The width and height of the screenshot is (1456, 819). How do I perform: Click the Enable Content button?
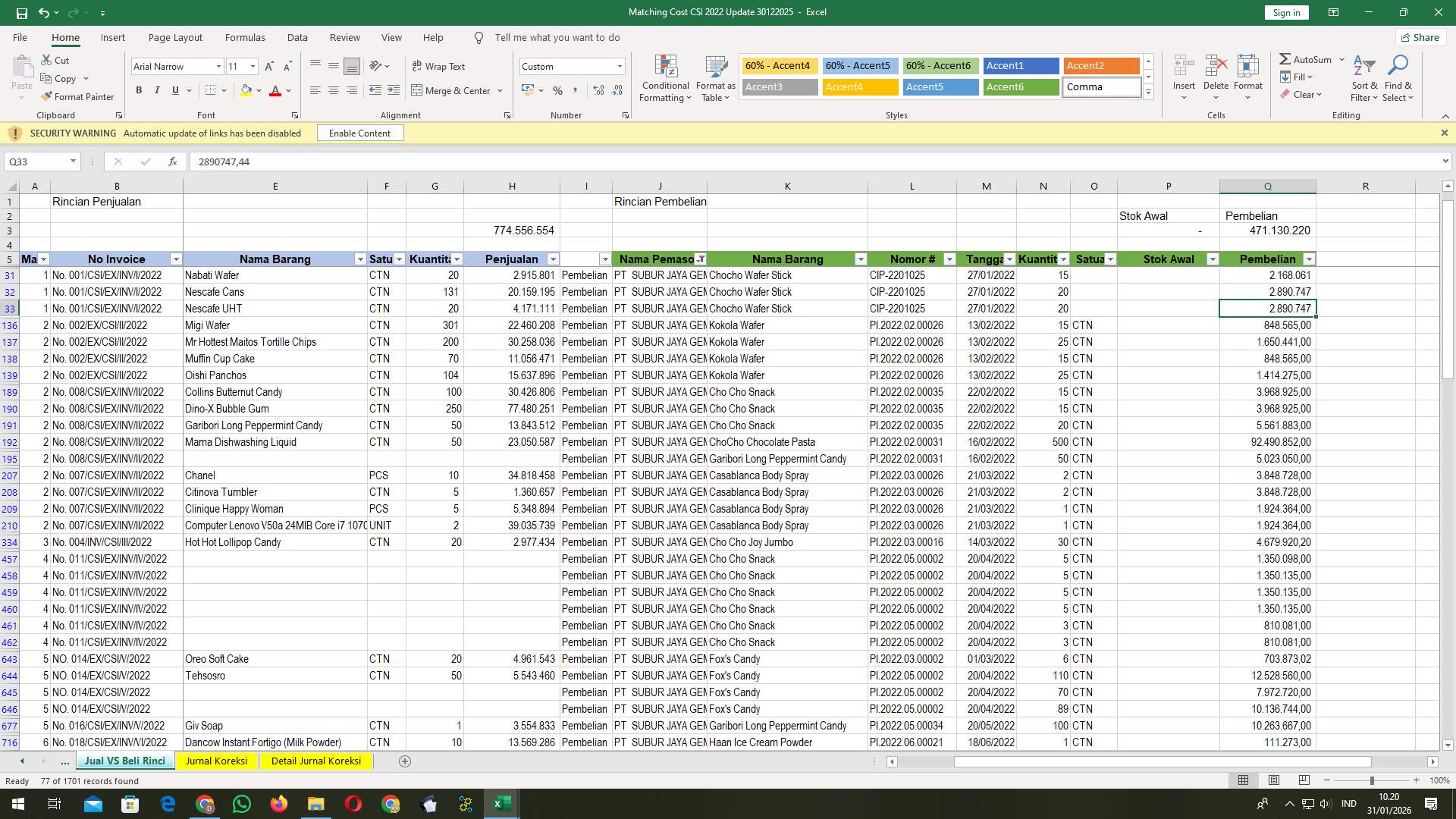pos(360,133)
